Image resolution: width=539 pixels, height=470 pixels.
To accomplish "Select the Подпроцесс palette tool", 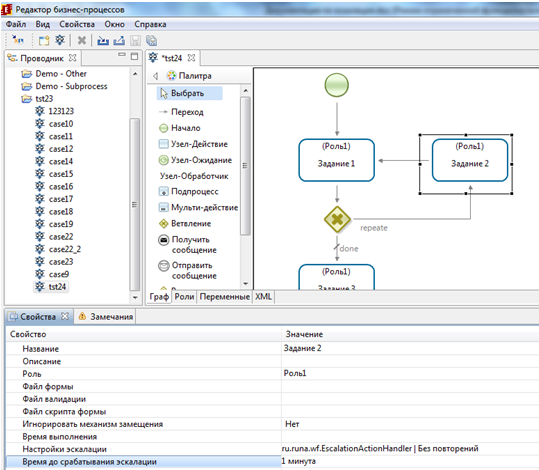I will (x=189, y=191).
